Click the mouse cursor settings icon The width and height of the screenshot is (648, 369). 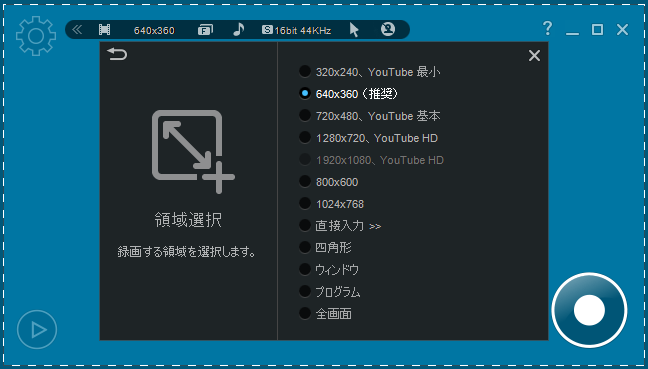354,30
